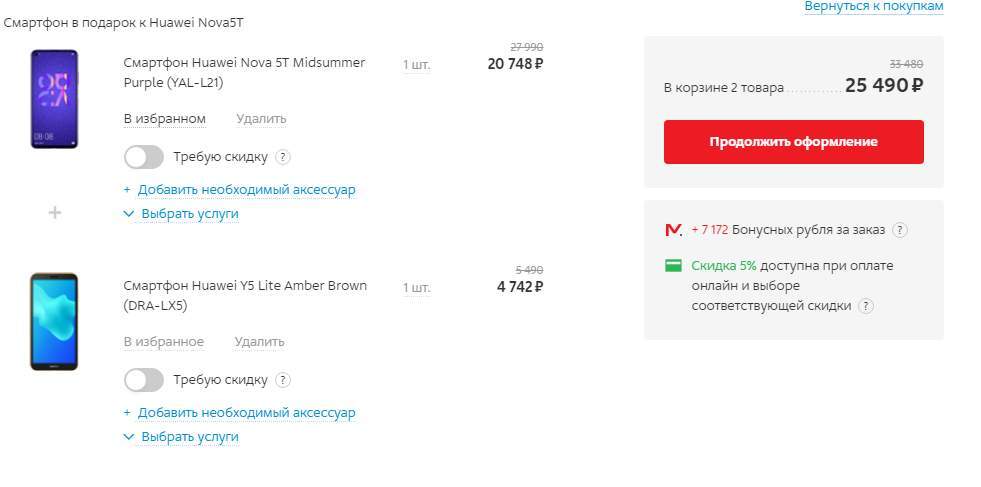Enable Требую скидку for Huawei Y5 Lite
The width and height of the screenshot is (981, 487).
click(x=144, y=380)
